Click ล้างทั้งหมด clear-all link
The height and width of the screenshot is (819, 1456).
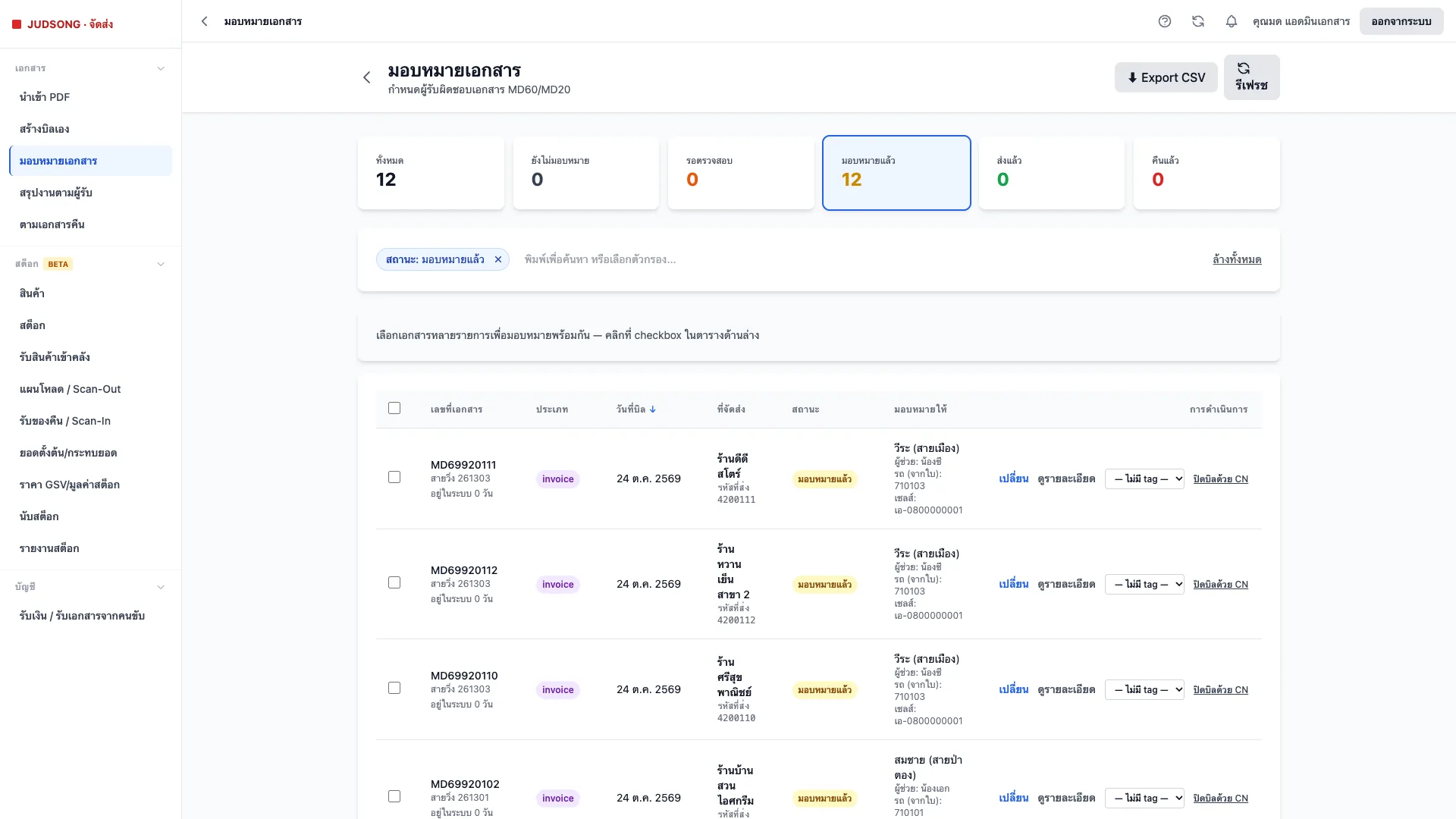tap(1237, 259)
